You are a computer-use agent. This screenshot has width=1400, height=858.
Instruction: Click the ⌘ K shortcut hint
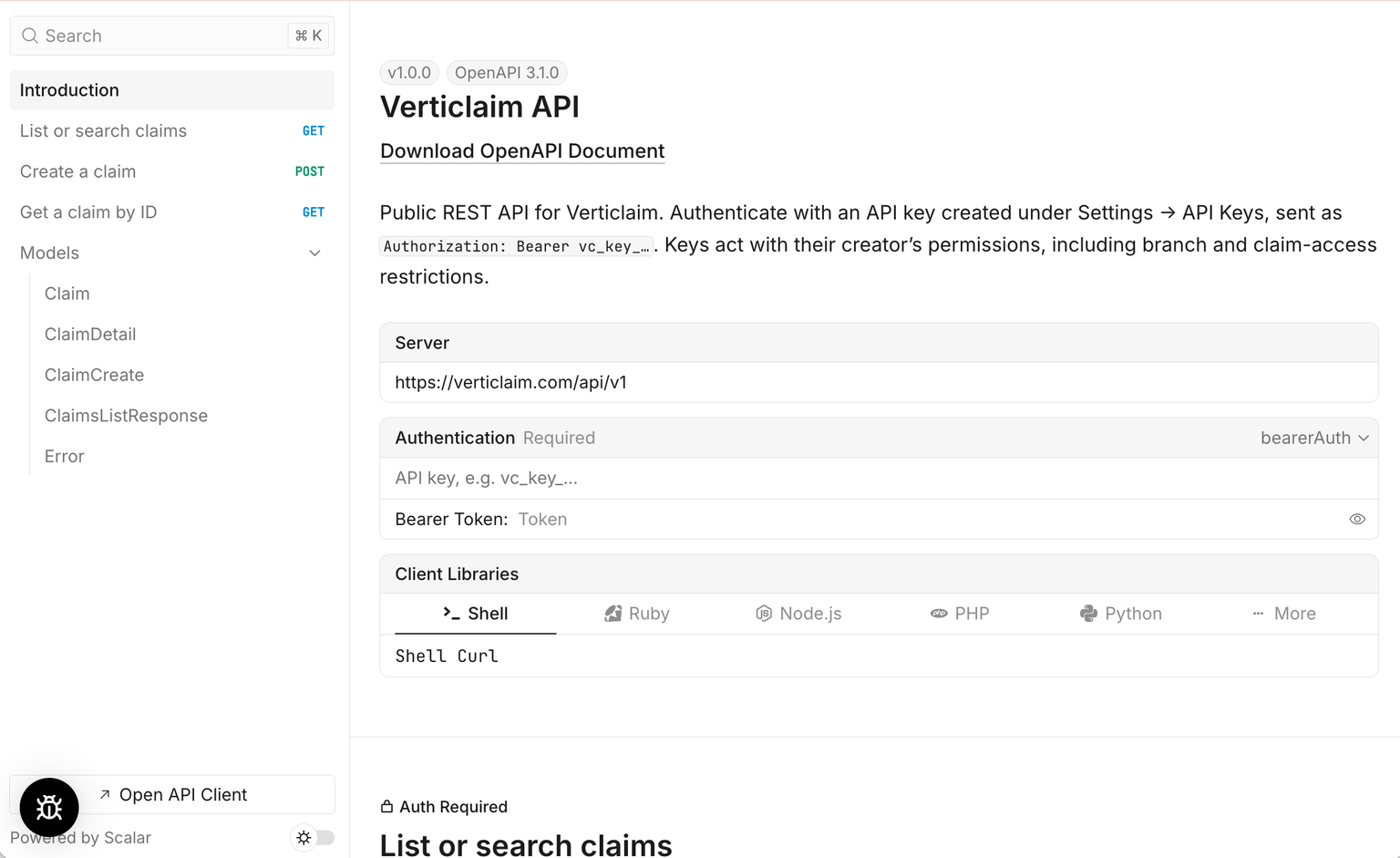coord(308,36)
